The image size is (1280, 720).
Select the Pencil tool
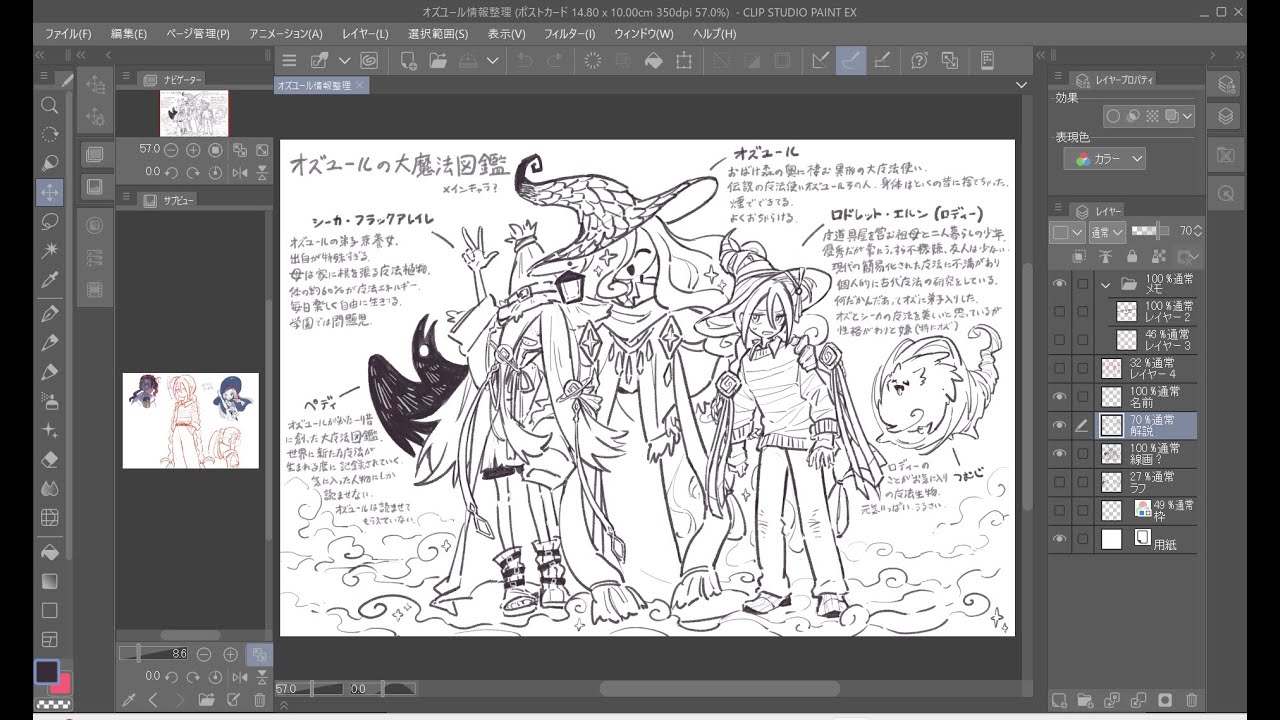49,343
